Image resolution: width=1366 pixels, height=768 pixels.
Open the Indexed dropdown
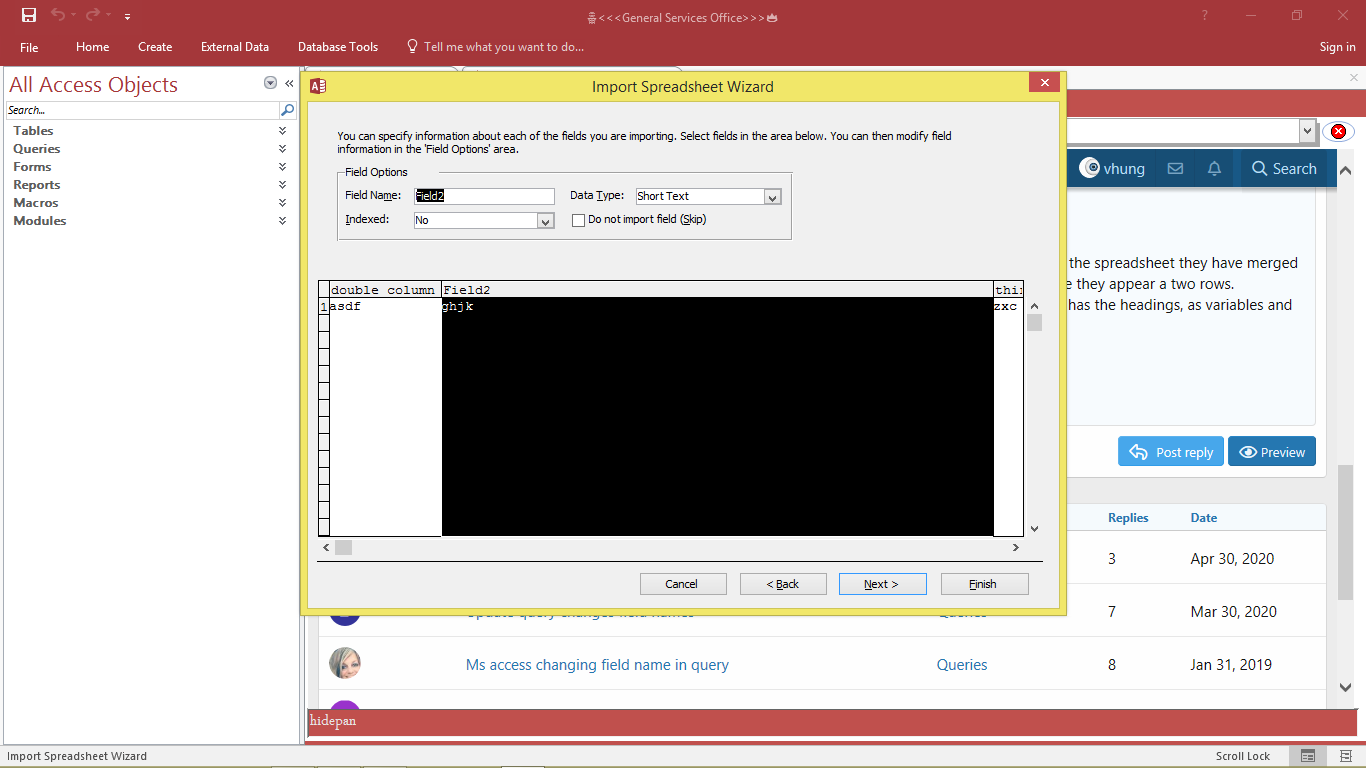click(545, 221)
